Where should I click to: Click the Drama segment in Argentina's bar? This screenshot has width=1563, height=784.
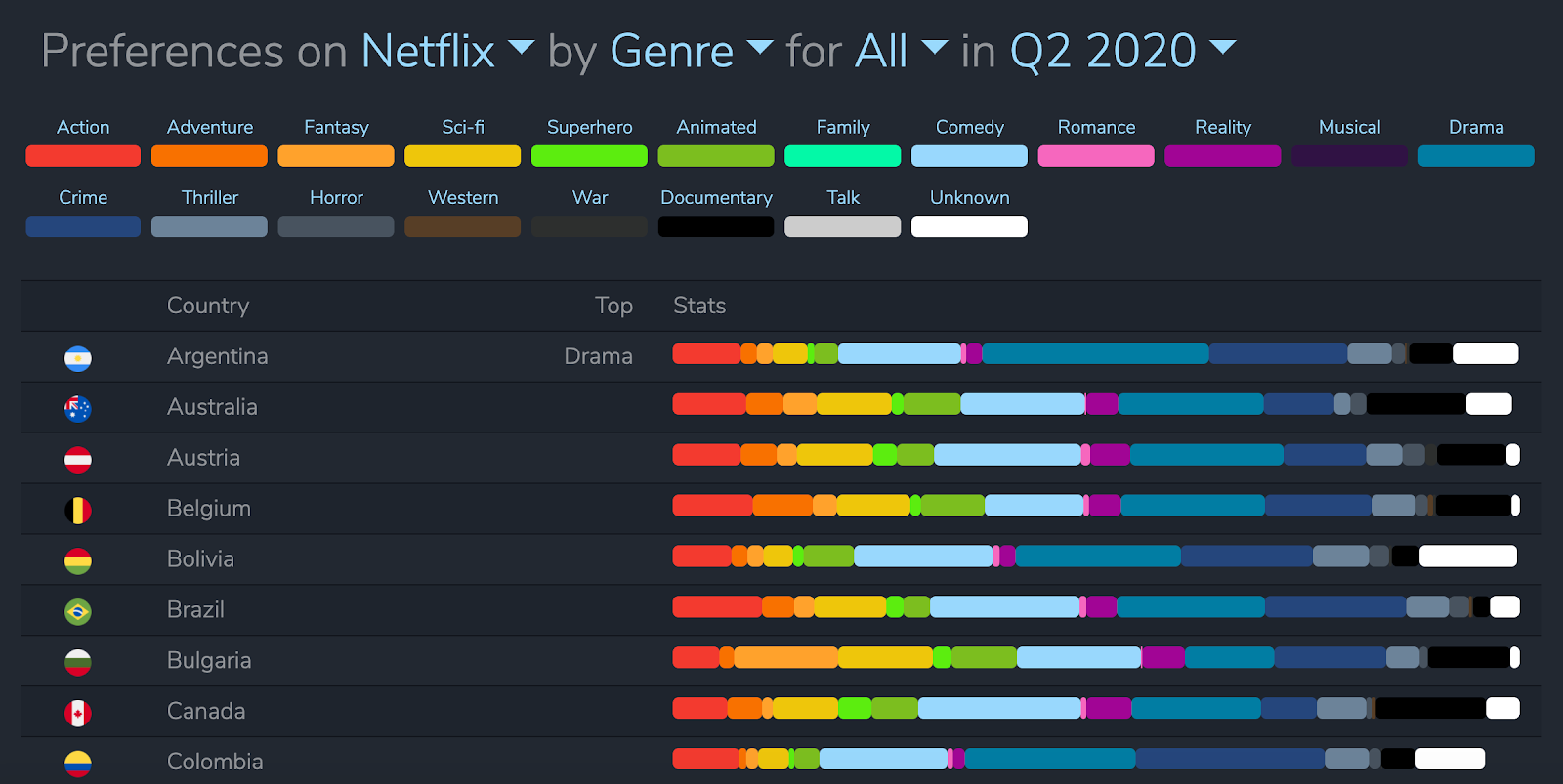point(1095,353)
